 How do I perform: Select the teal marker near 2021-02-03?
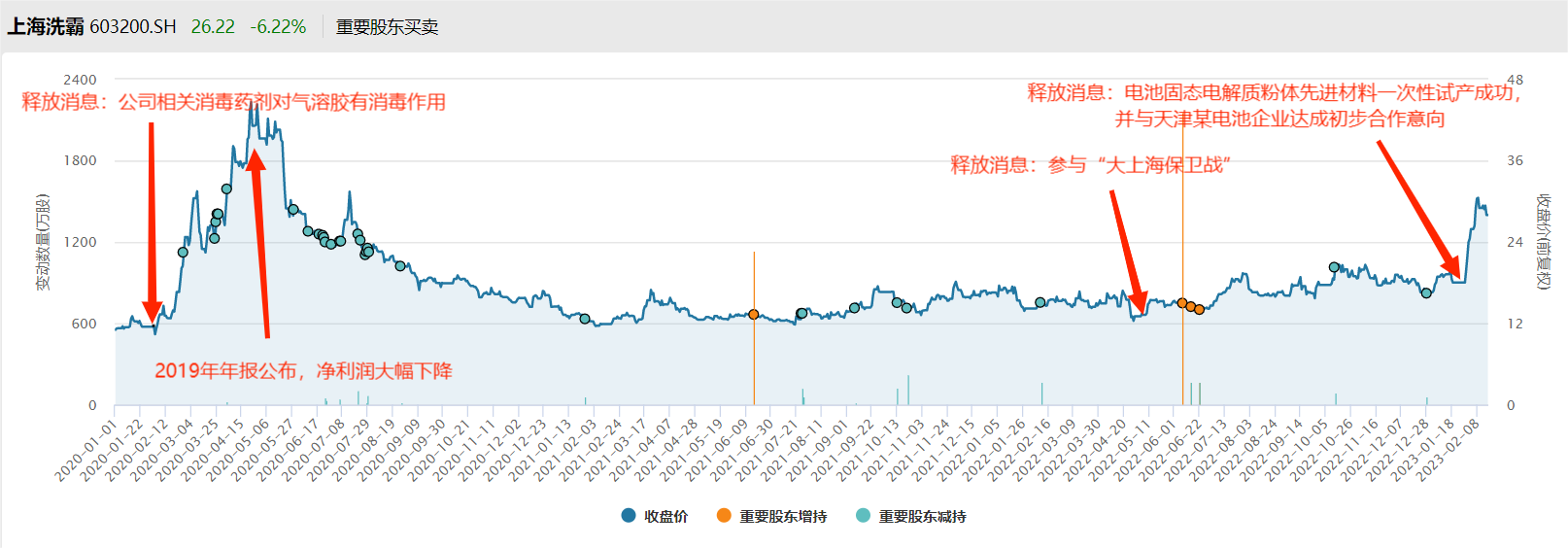coord(585,319)
